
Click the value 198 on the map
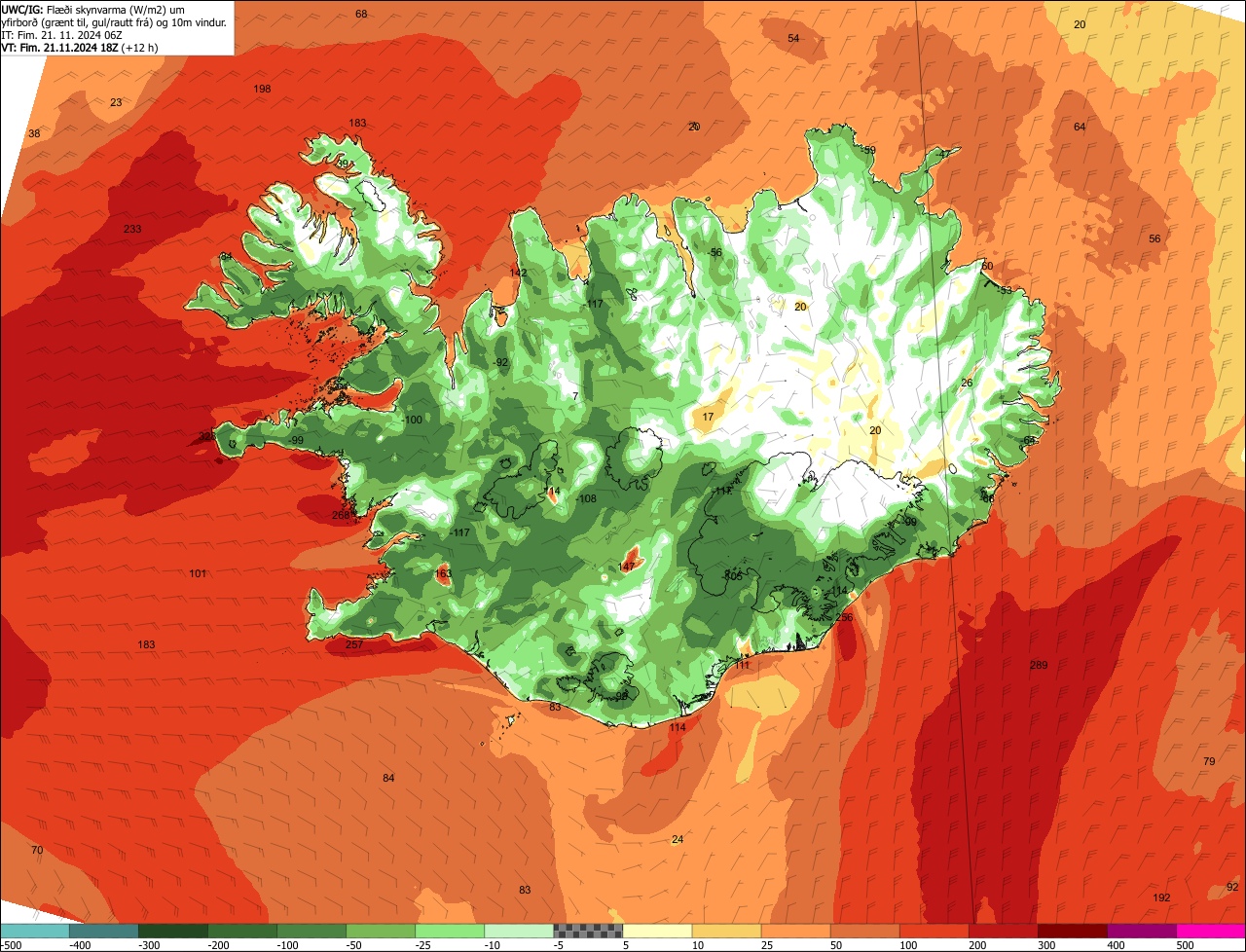coord(262,89)
